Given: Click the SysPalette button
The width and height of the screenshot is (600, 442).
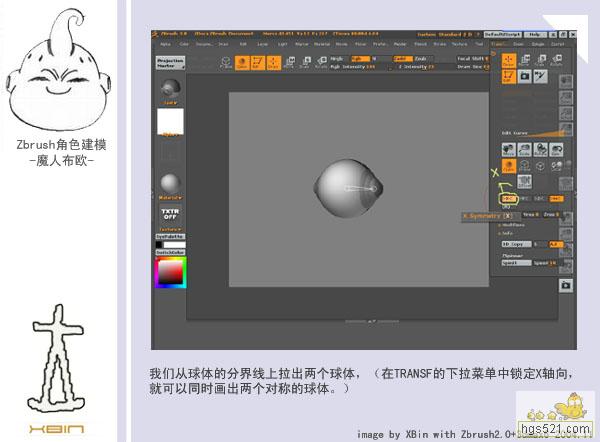Looking at the screenshot, I should [x=170, y=236].
